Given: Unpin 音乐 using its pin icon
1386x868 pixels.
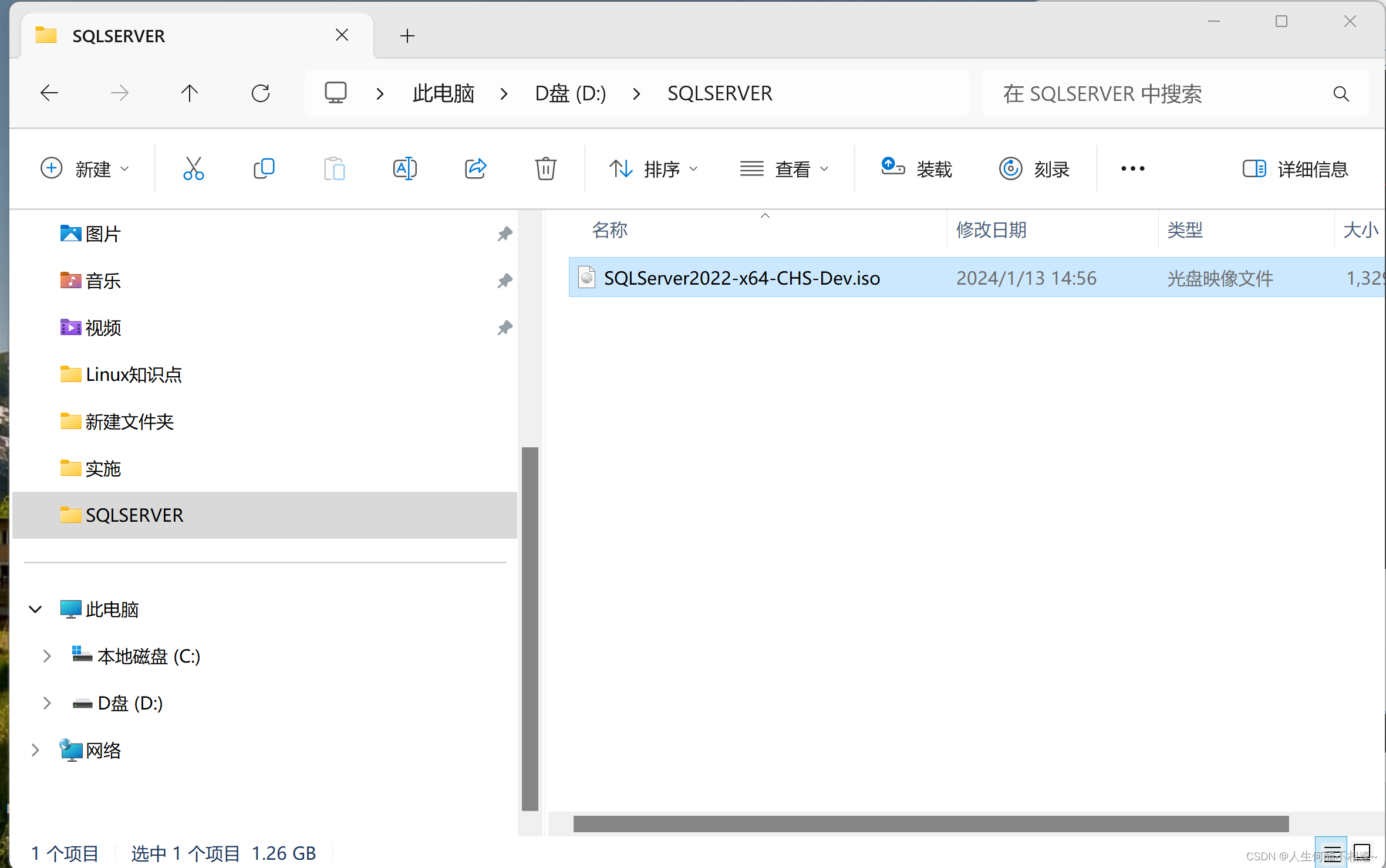Looking at the screenshot, I should click(505, 281).
